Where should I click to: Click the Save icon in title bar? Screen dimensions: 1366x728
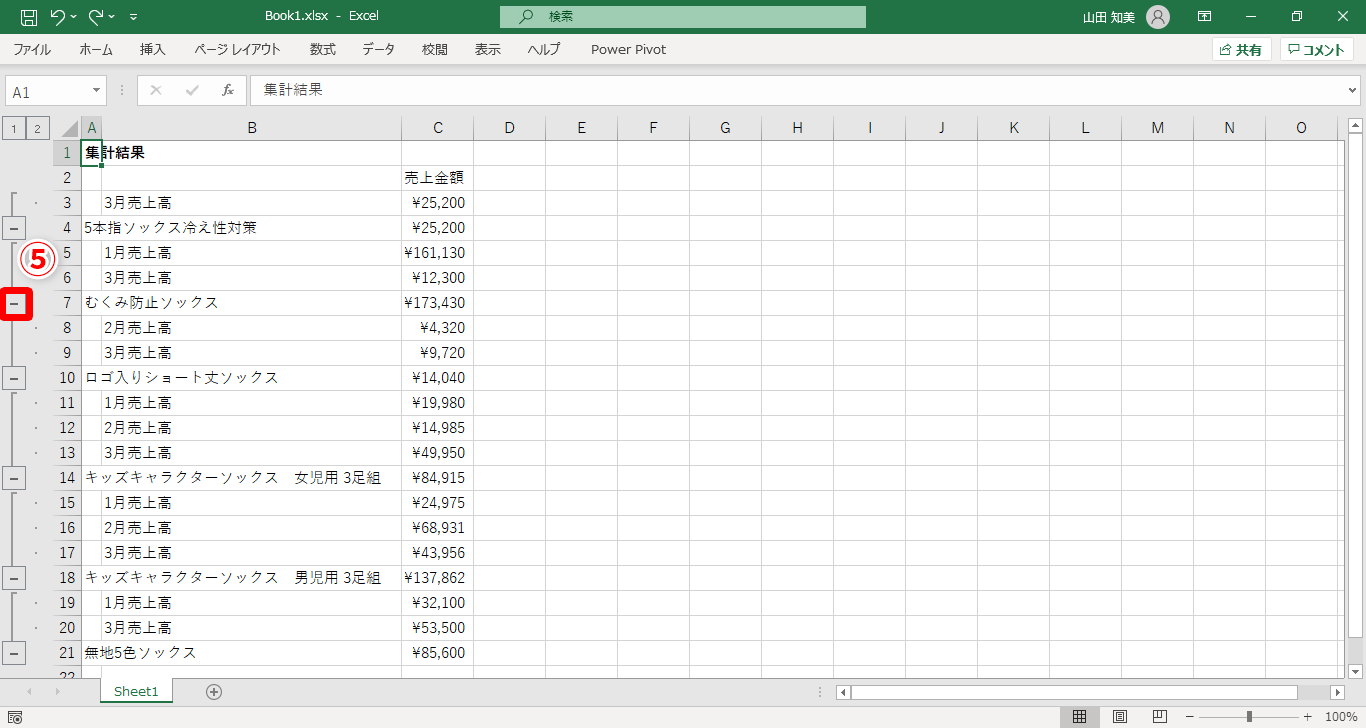pos(29,17)
